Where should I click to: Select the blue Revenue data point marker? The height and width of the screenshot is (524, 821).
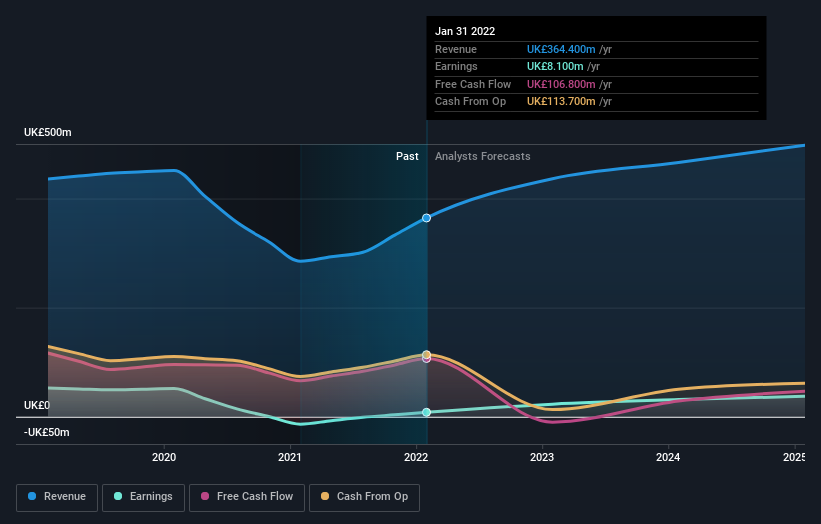[427, 218]
